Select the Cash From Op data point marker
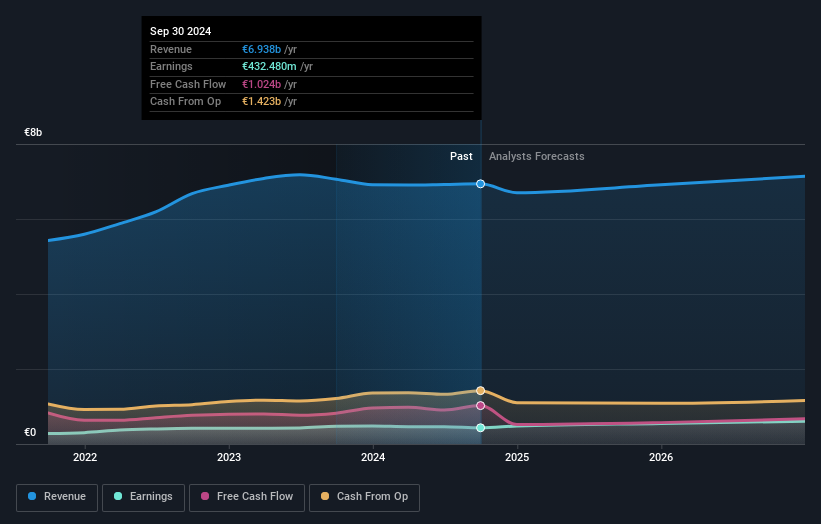 pos(481,391)
